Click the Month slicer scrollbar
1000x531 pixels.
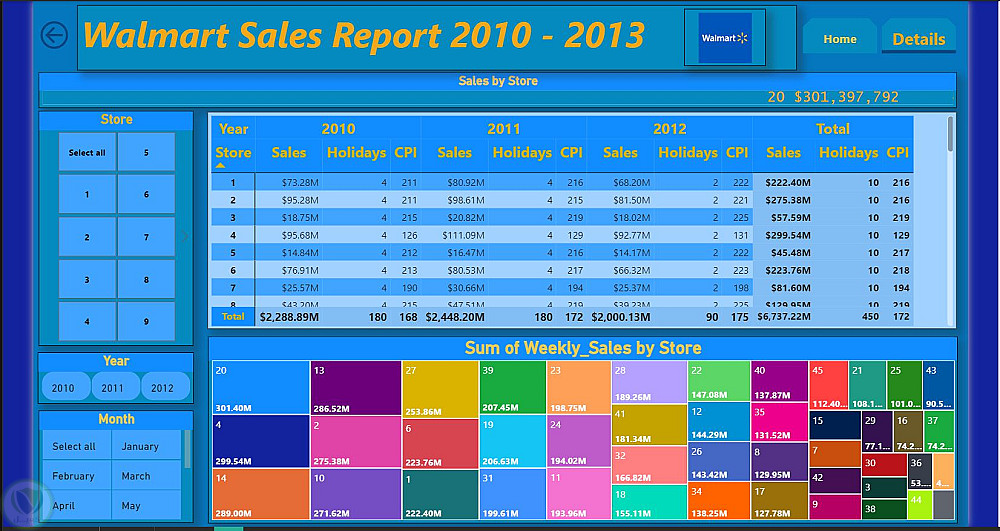(187, 449)
